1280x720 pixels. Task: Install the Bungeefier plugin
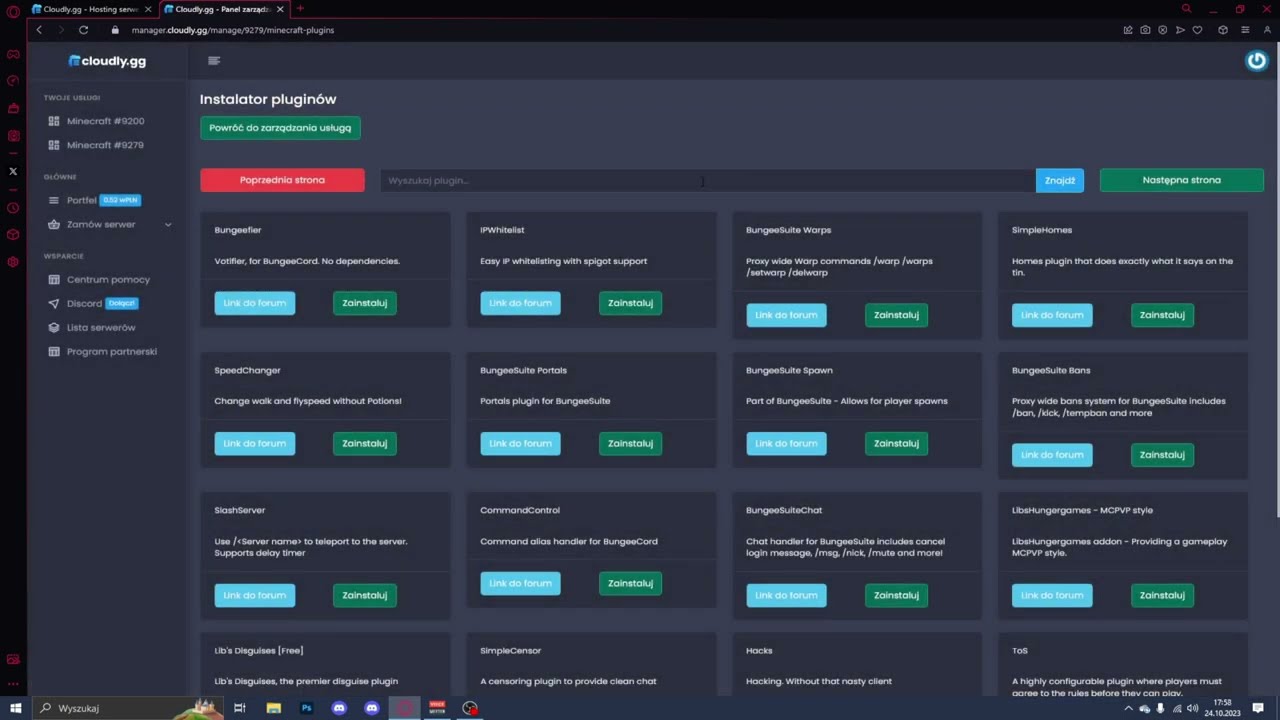pos(364,303)
